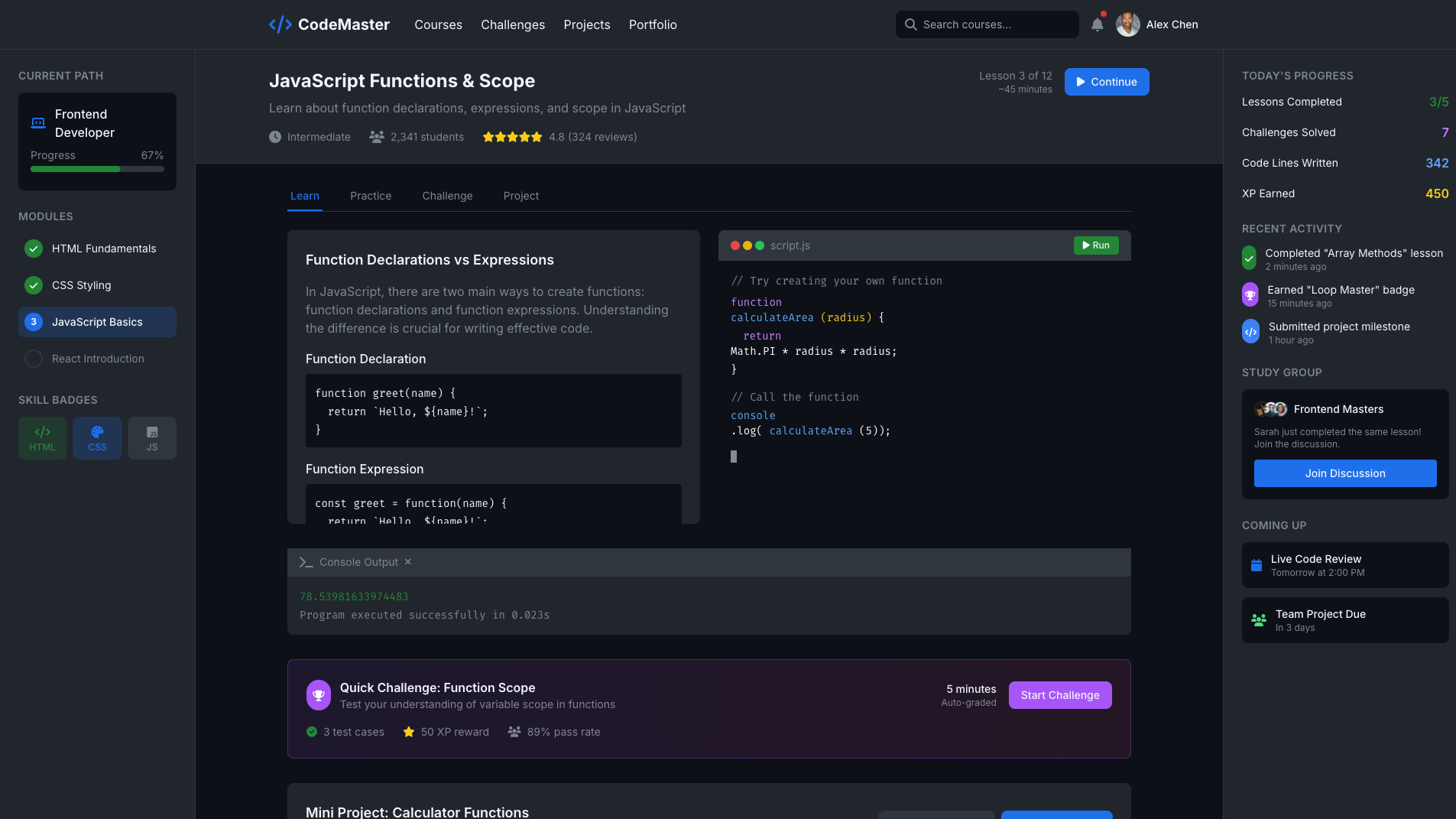Open the Challenges menu item
The image size is (1456, 819).
(512, 24)
